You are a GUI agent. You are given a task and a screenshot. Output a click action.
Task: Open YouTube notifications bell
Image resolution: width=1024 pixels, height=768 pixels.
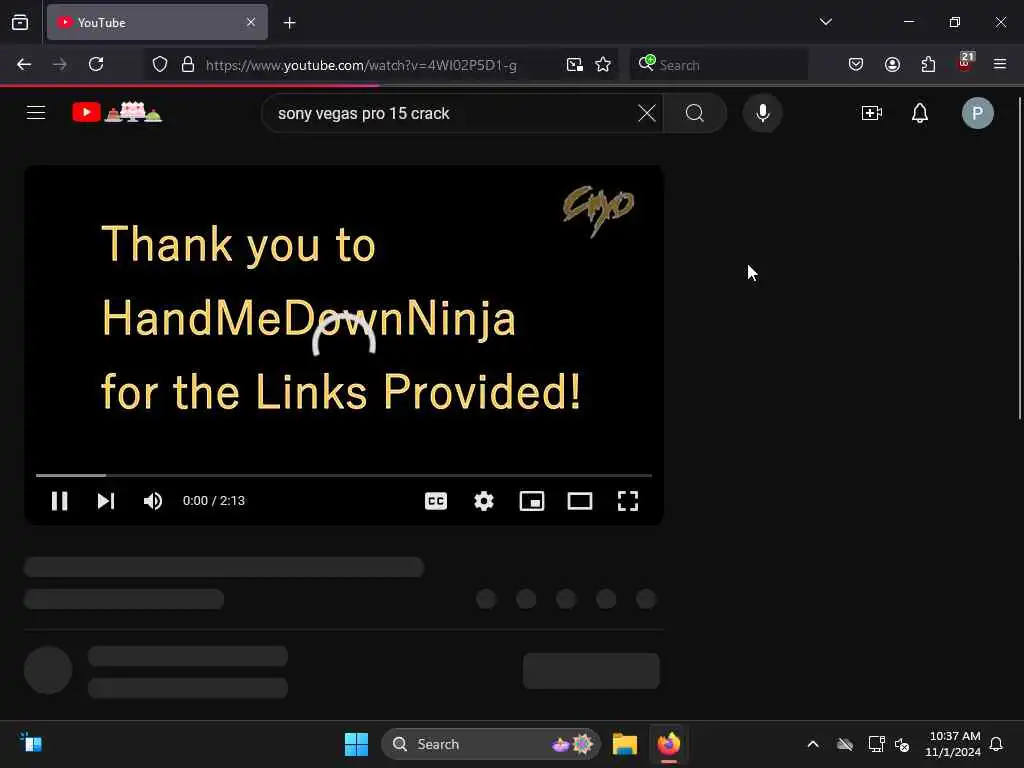tap(920, 113)
